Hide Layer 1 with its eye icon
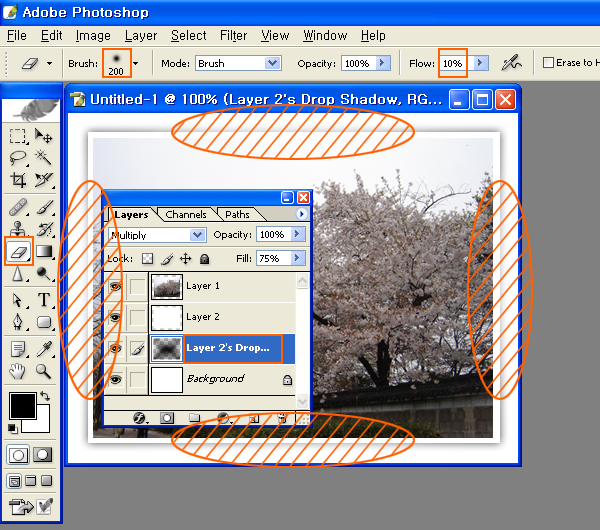600x530 pixels. 115,286
